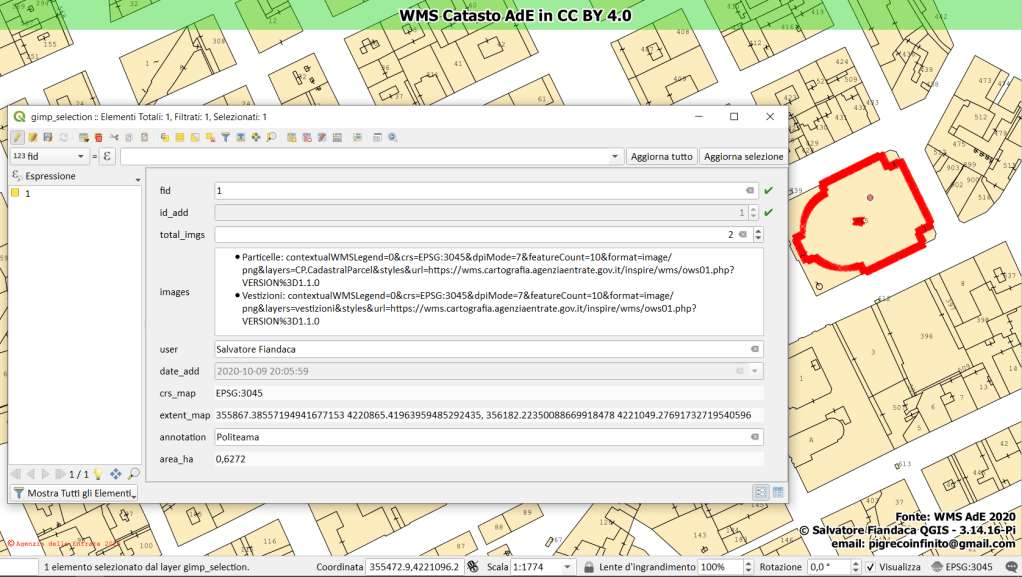
Task: Open the messages log speech bubble icon
Action: click(1012, 567)
